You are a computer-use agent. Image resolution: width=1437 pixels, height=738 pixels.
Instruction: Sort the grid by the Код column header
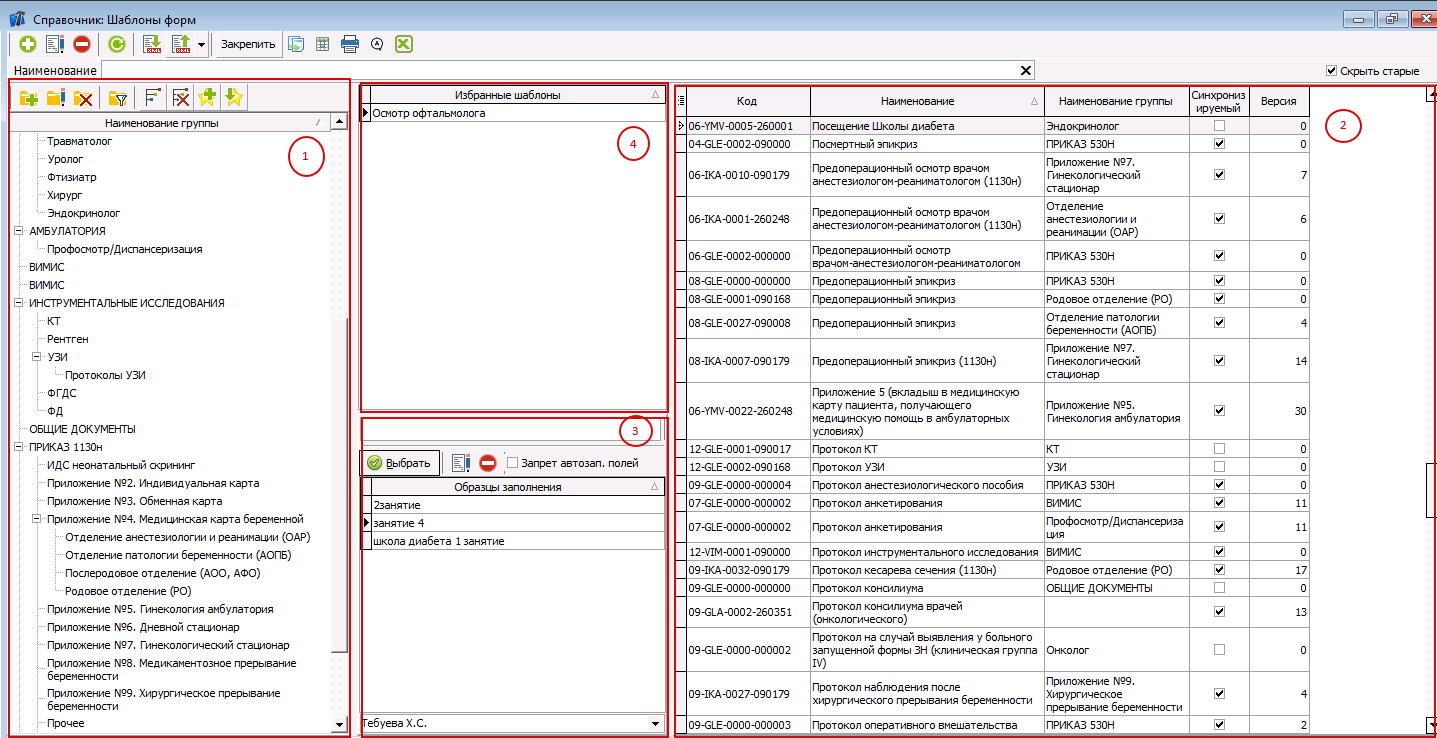tap(747, 101)
